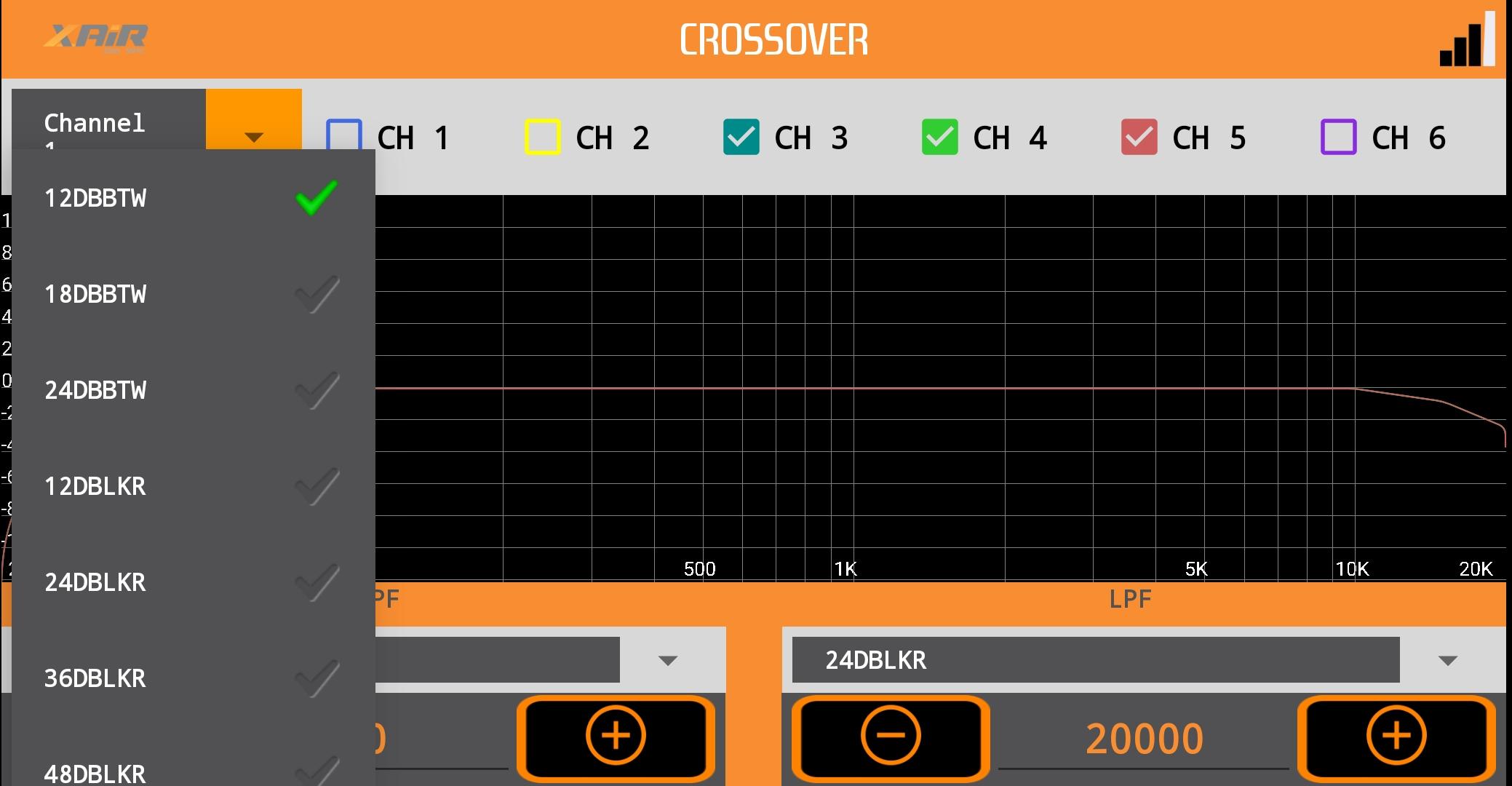
Task: Uncheck the CH 3 checkbox
Action: point(741,137)
